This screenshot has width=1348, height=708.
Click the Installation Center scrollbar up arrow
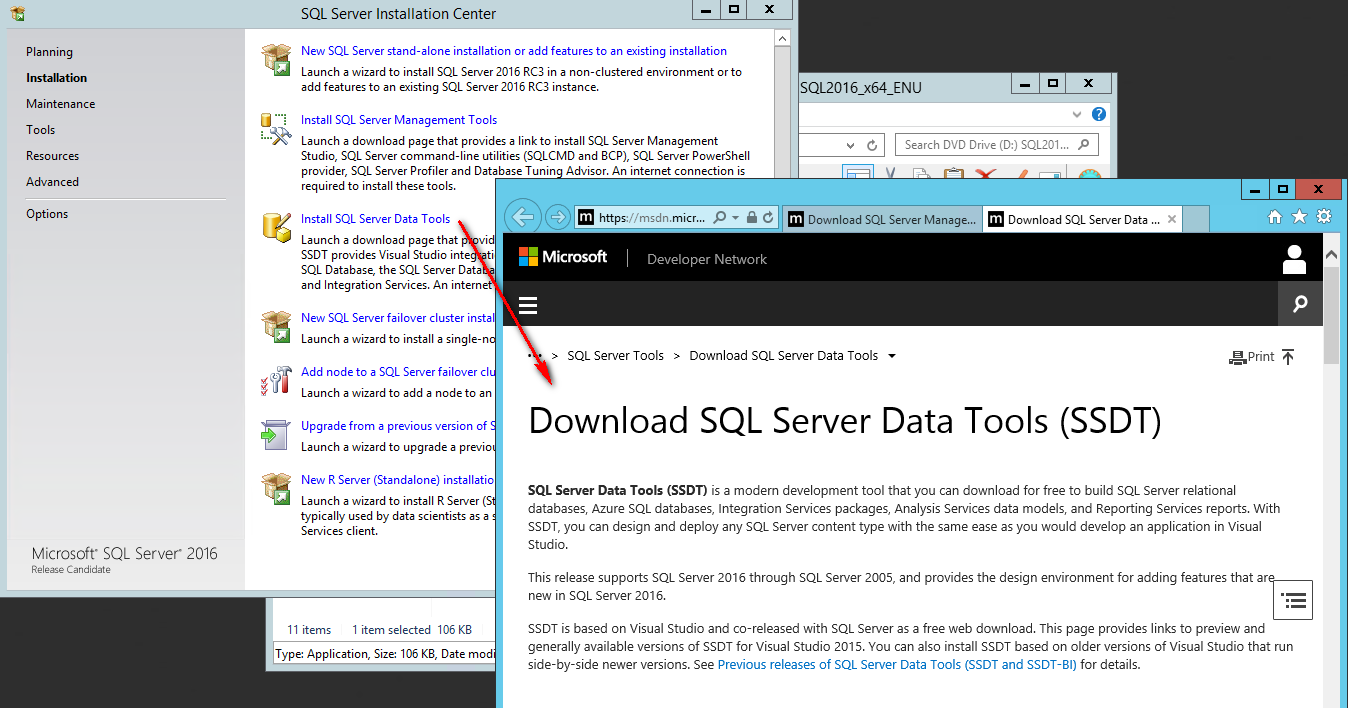click(x=781, y=38)
